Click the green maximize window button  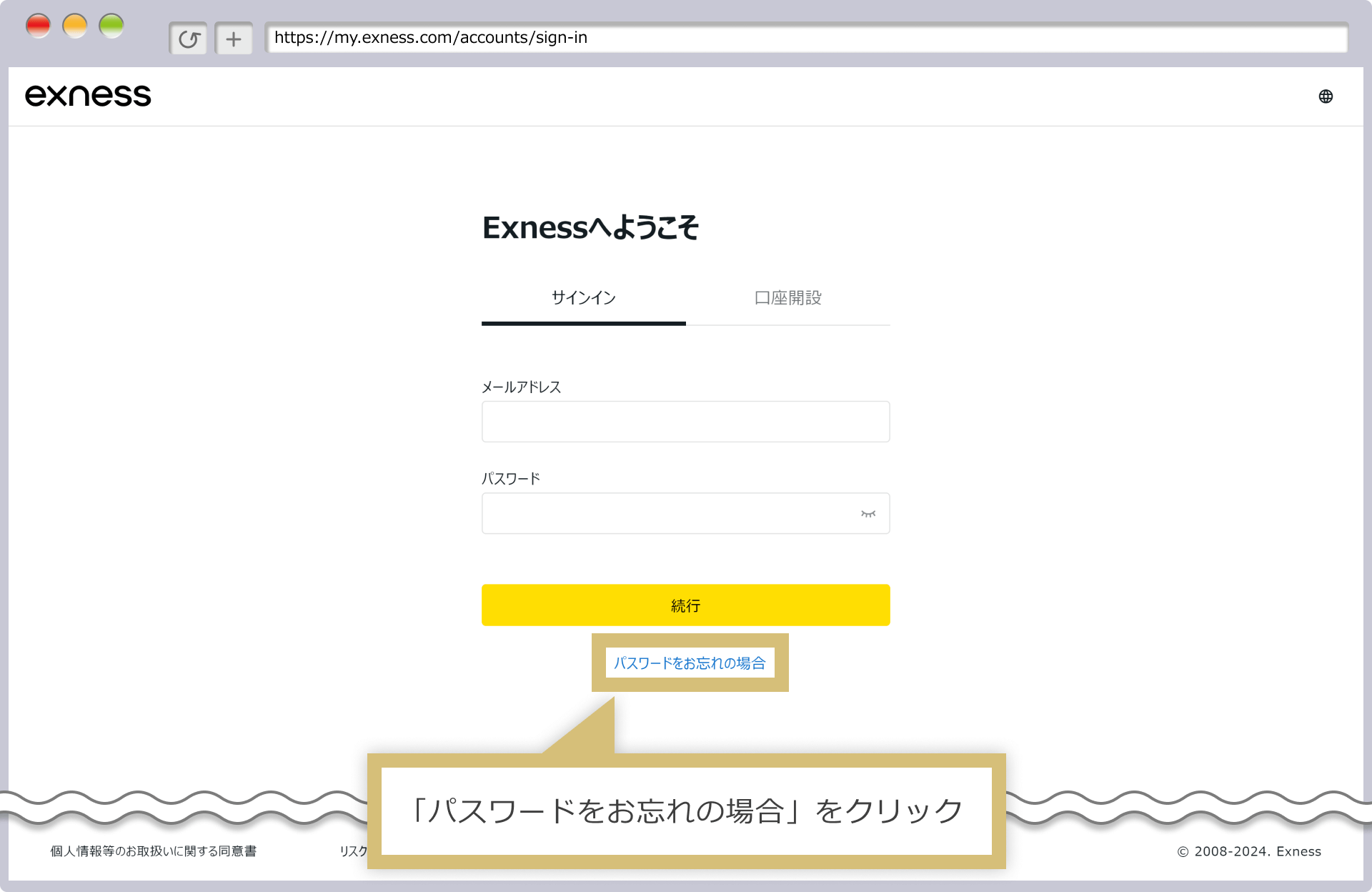coord(111,26)
